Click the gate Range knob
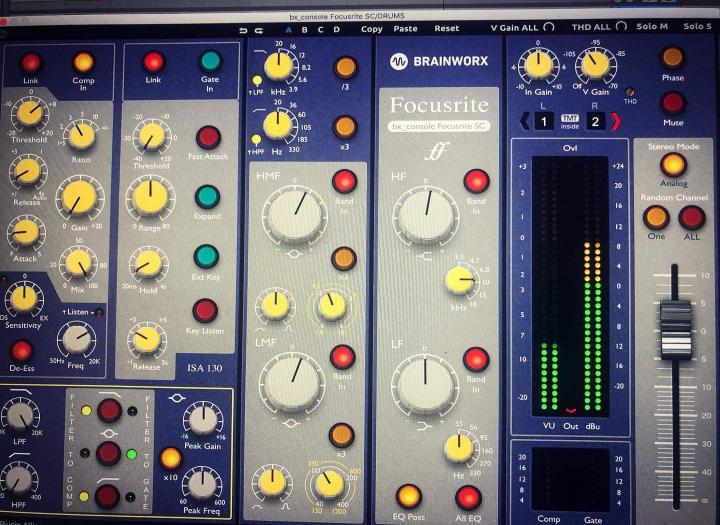The height and width of the screenshot is (525, 720). pyautogui.click(x=150, y=198)
